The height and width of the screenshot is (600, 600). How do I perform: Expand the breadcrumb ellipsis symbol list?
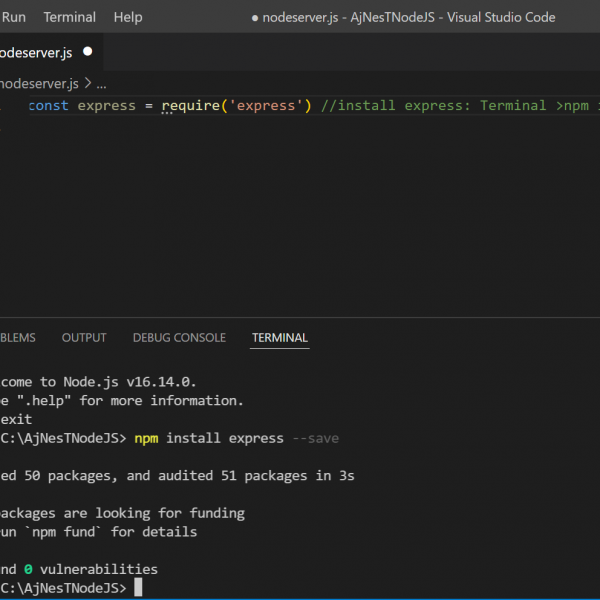(x=100, y=85)
